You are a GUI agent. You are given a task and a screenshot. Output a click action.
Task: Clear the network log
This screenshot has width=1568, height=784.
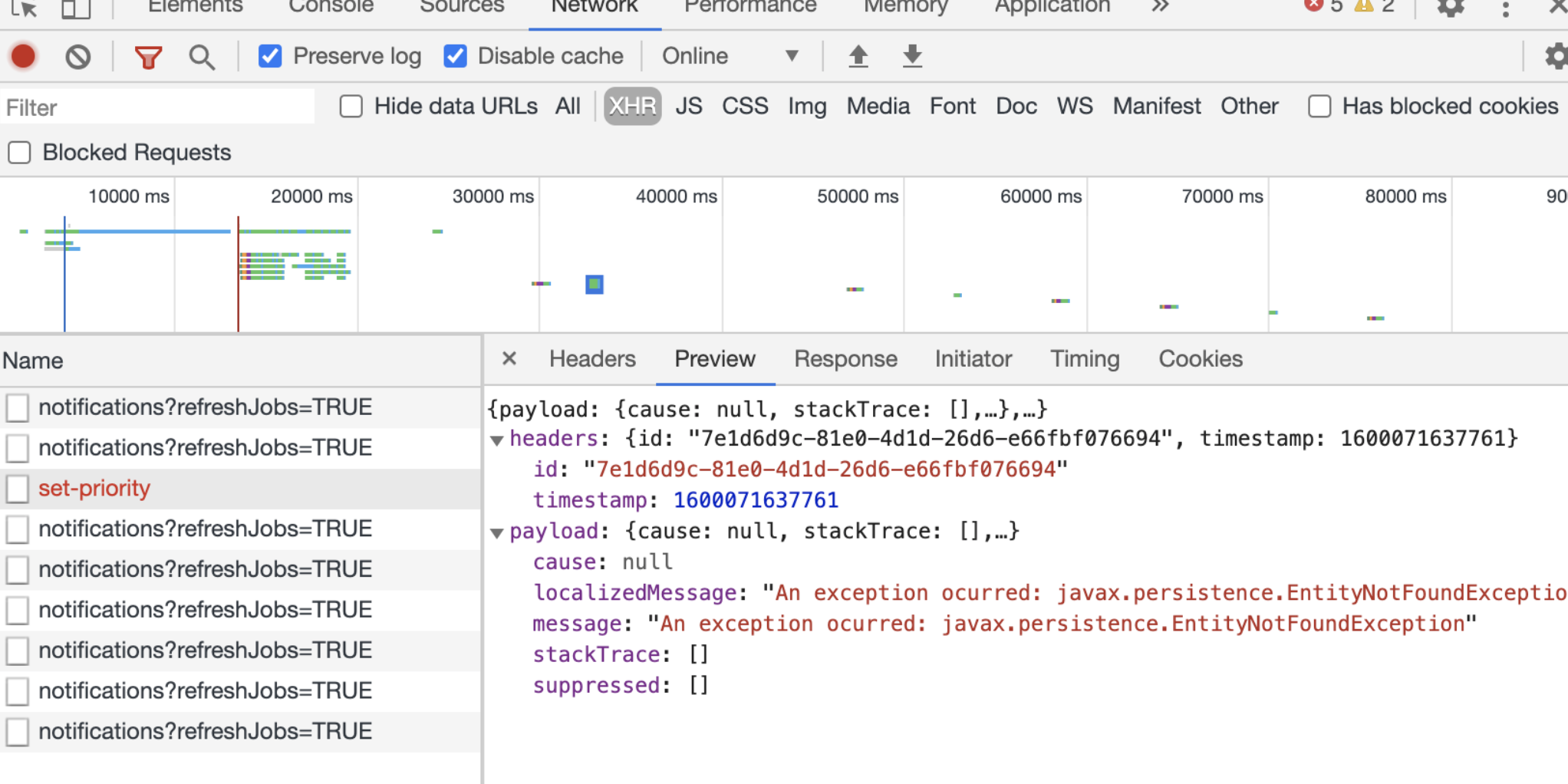tap(77, 56)
